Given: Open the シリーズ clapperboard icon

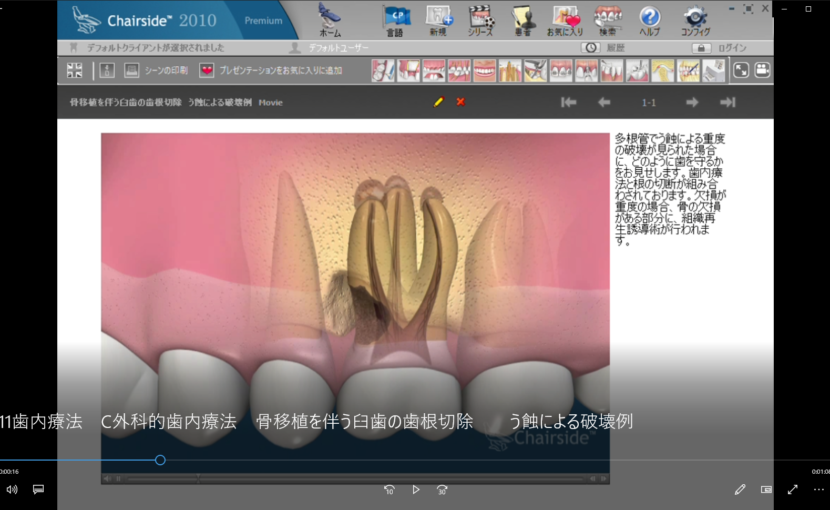Looking at the screenshot, I should (481, 20).
